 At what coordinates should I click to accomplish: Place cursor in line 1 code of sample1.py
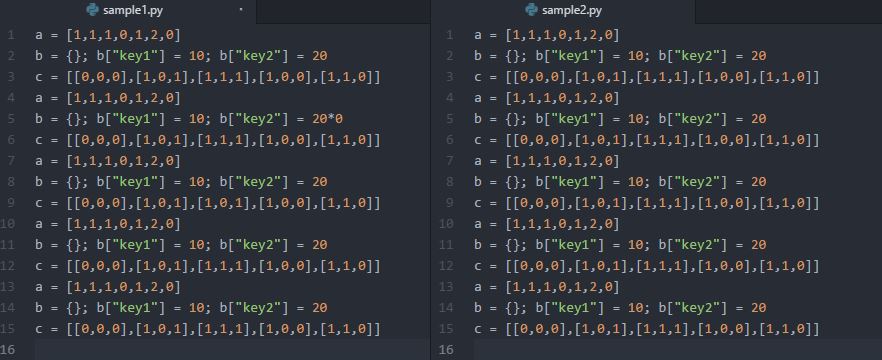click(107, 35)
